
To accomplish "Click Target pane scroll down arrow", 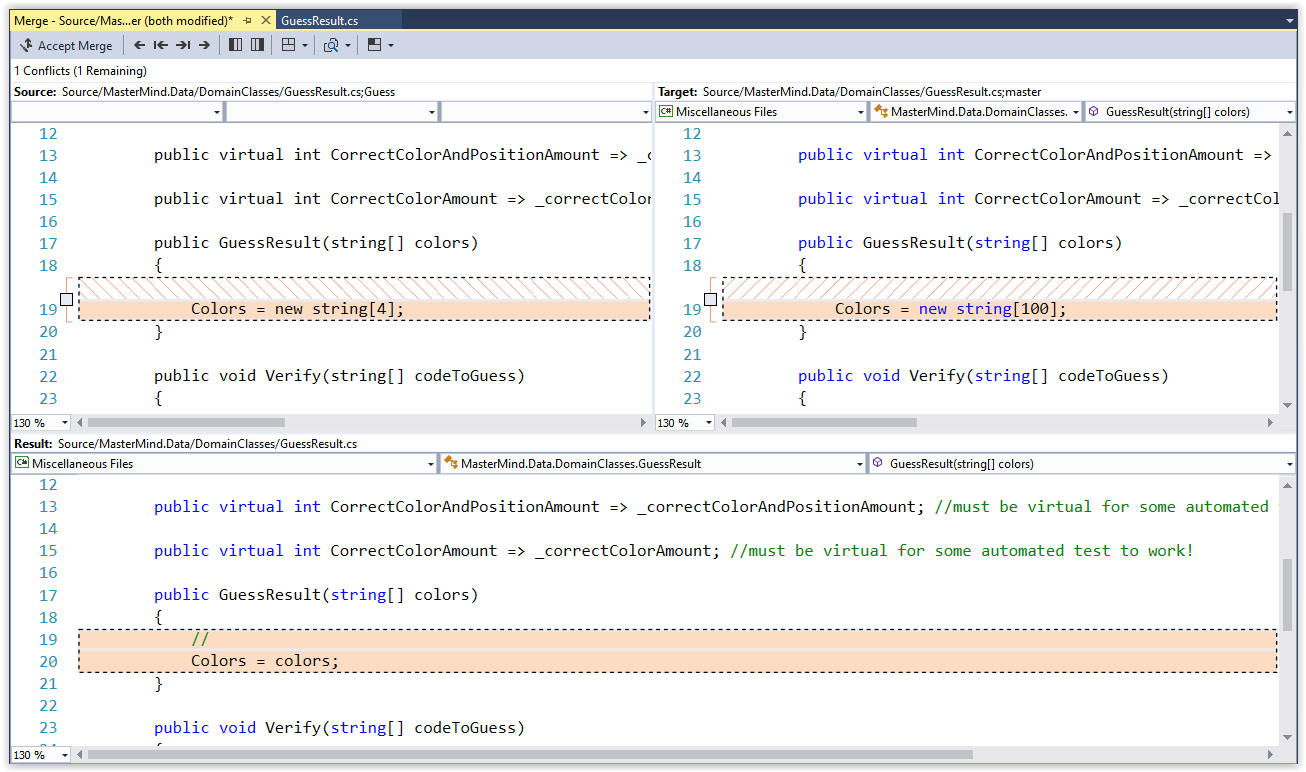I will (x=1288, y=405).
